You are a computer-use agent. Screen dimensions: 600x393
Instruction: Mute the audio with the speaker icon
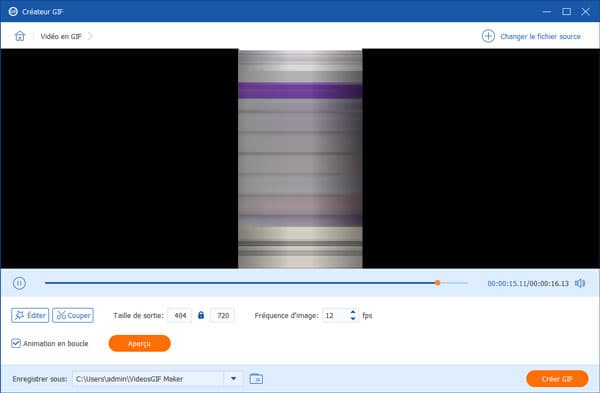[x=580, y=283]
